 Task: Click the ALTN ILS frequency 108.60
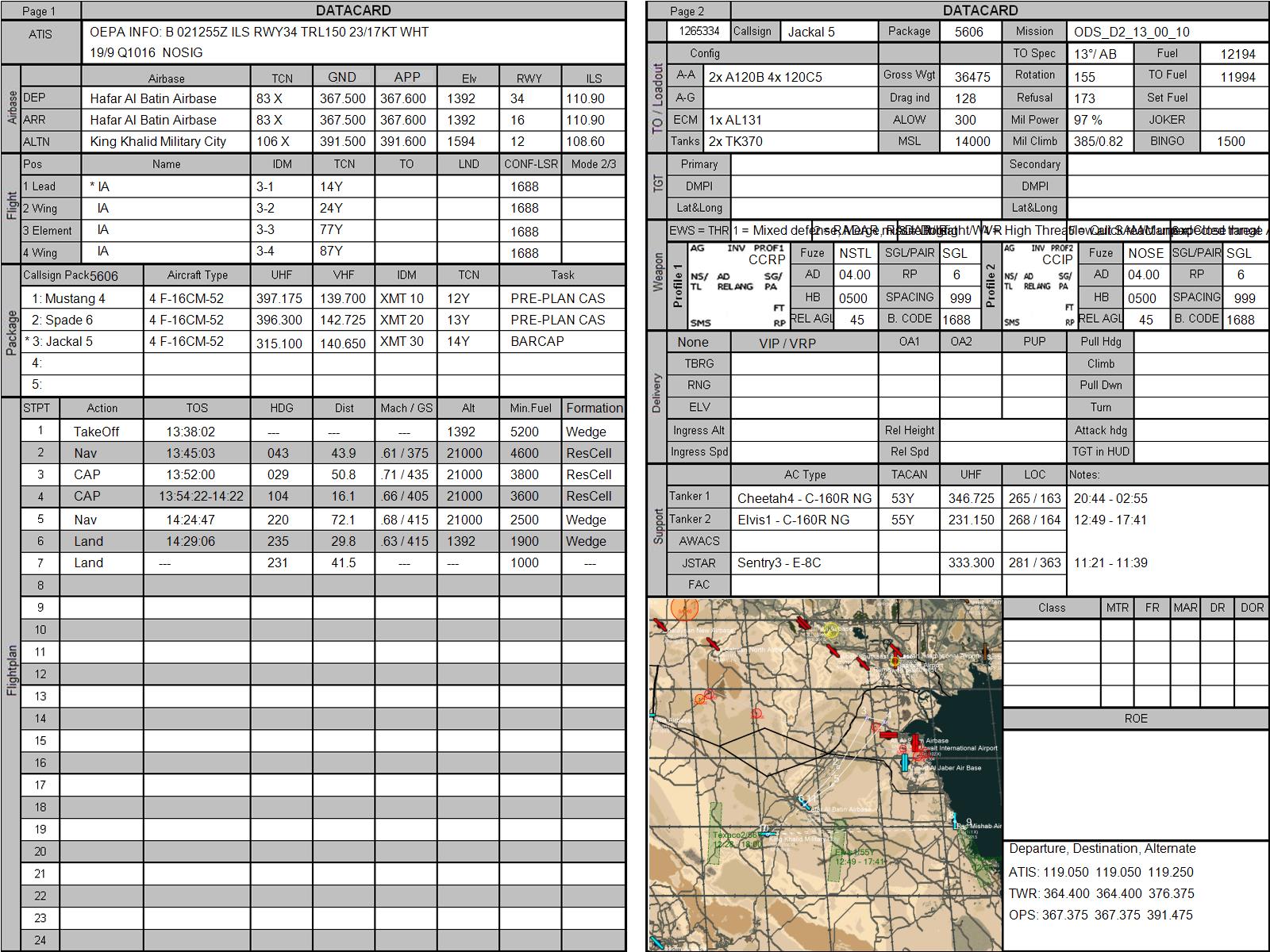(585, 141)
